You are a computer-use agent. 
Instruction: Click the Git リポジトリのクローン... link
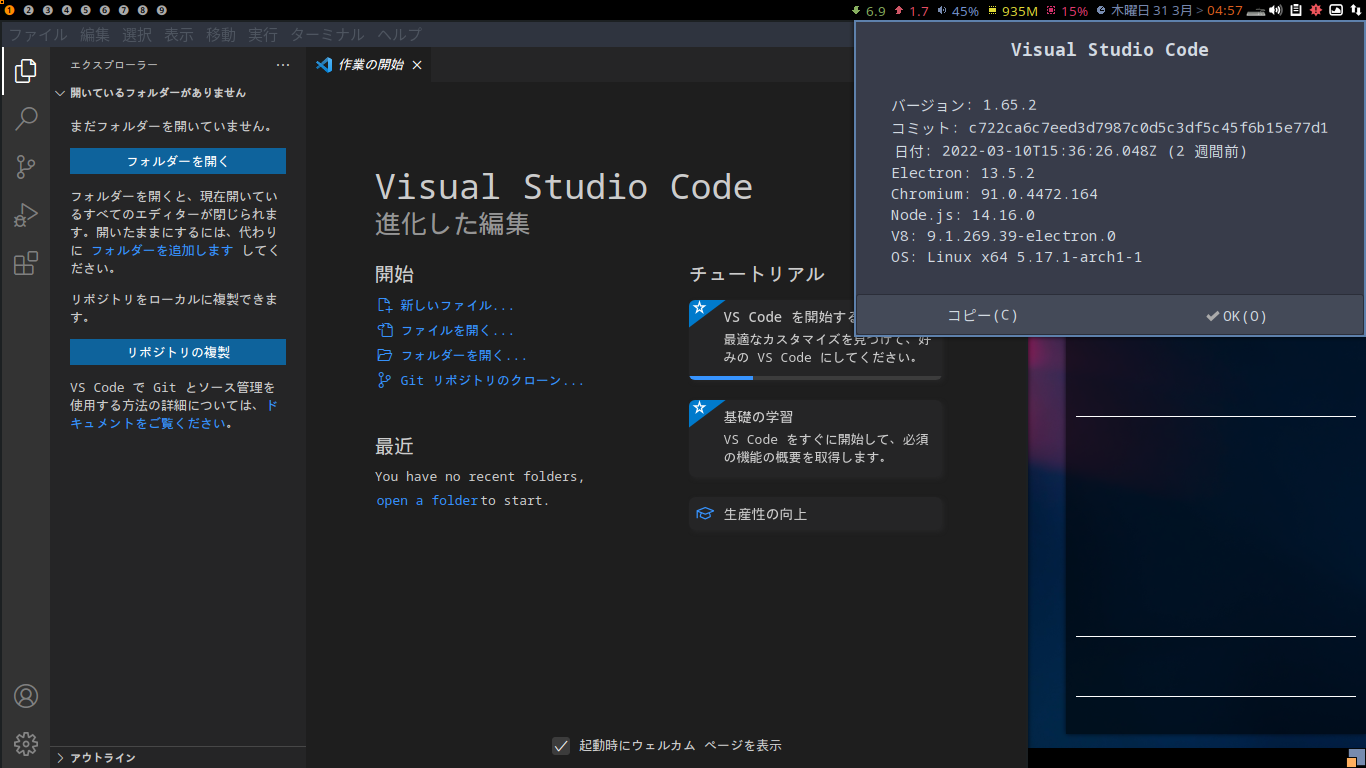click(x=492, y=381)
